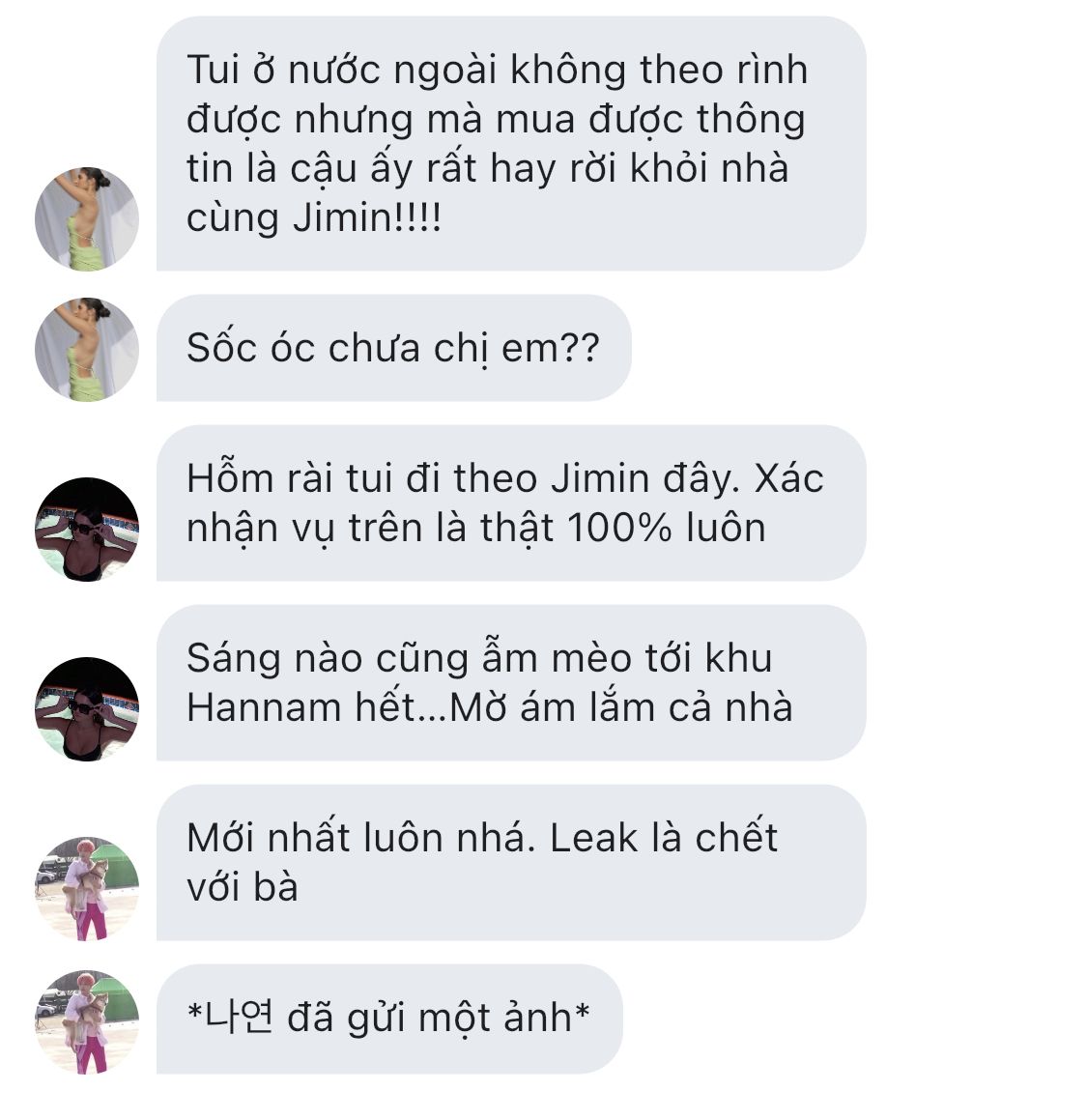
Task: Click the word 'Jimin!!!!' in the first message
Action: pos(367,217)
